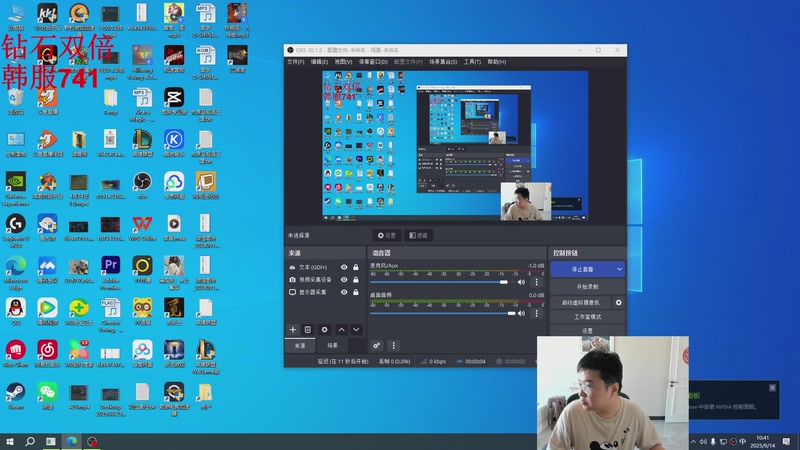This screenshot has height=450, width=800.
Task: Open the 帮助(H) menu in OBS
Action: click(x=496, y=62)
